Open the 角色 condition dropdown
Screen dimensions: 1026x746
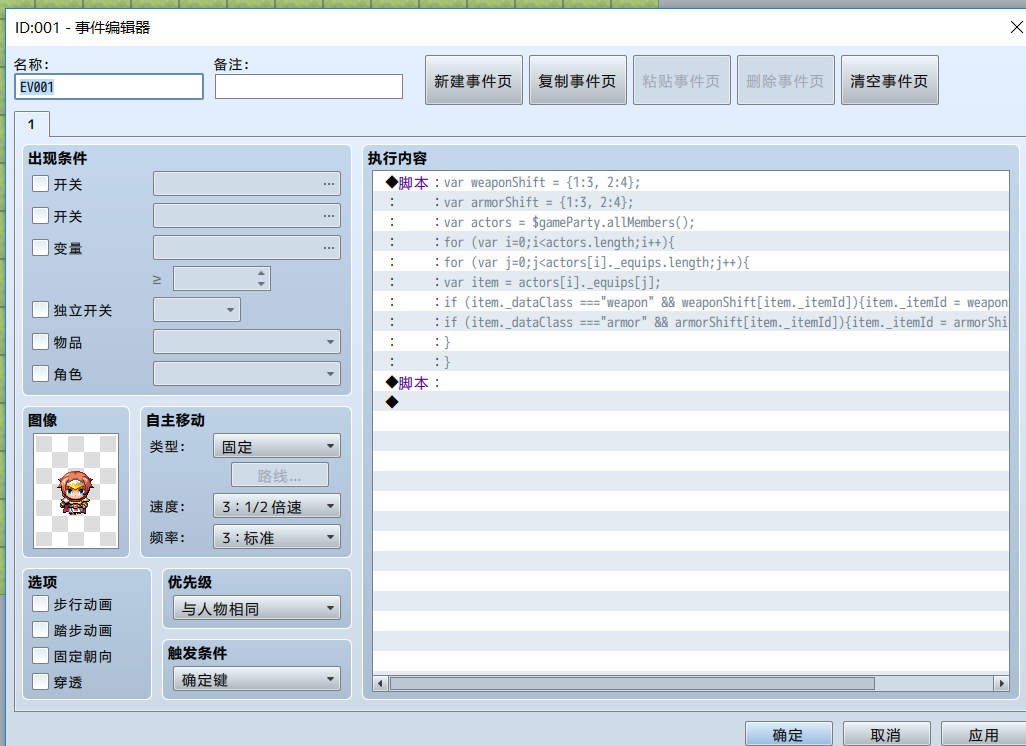pyautogui.click(x=247, y=374)
